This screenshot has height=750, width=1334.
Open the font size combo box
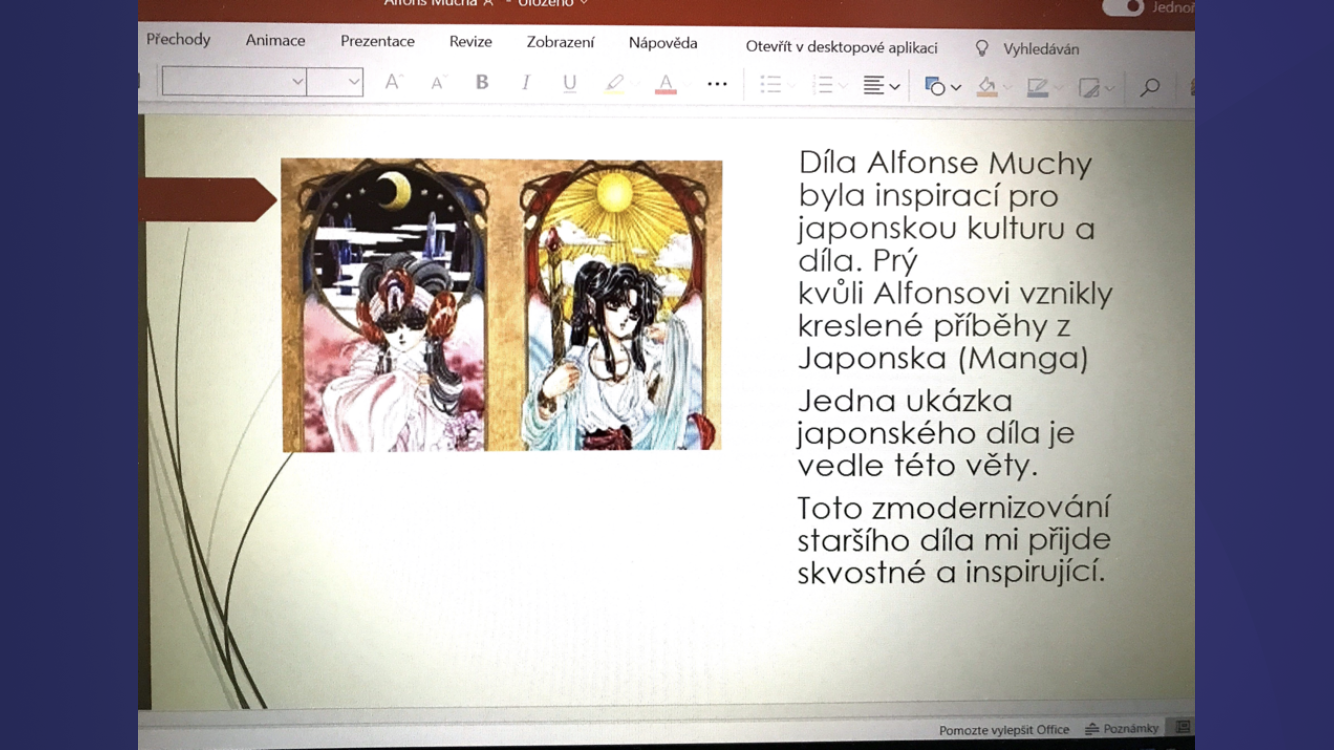[x=335, y=81]
